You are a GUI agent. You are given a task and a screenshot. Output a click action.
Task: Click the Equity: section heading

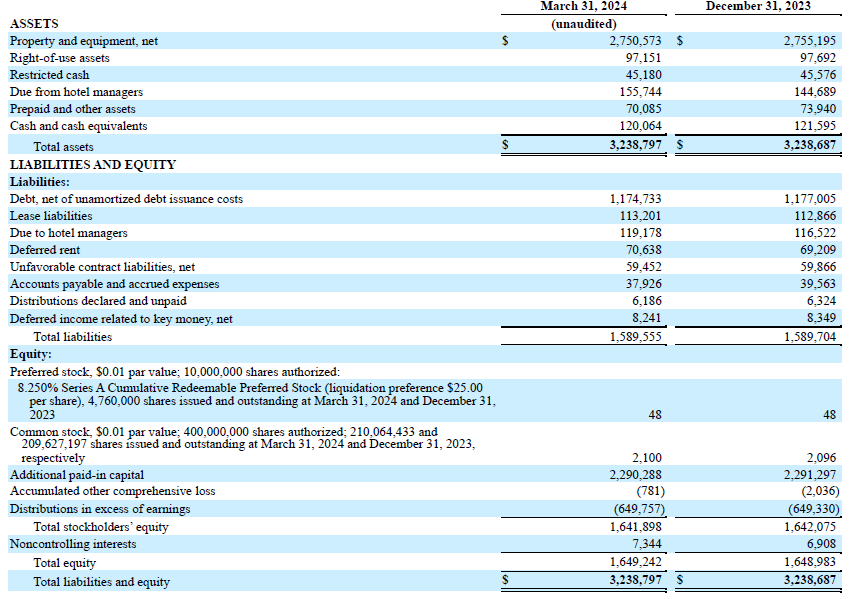pos(30,354)
